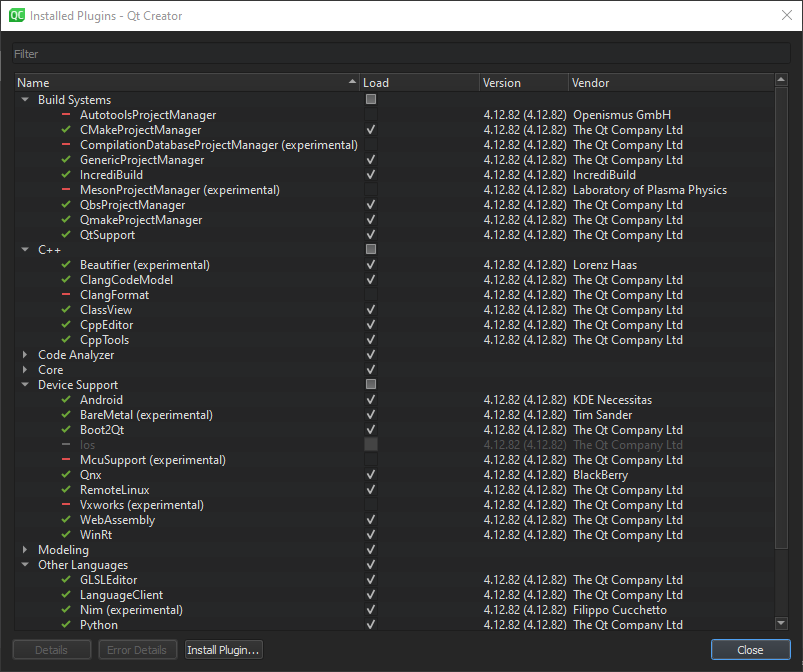Click the Install Plugin button
This screenshot has width=803, height=672.
(x=223, y=649)
